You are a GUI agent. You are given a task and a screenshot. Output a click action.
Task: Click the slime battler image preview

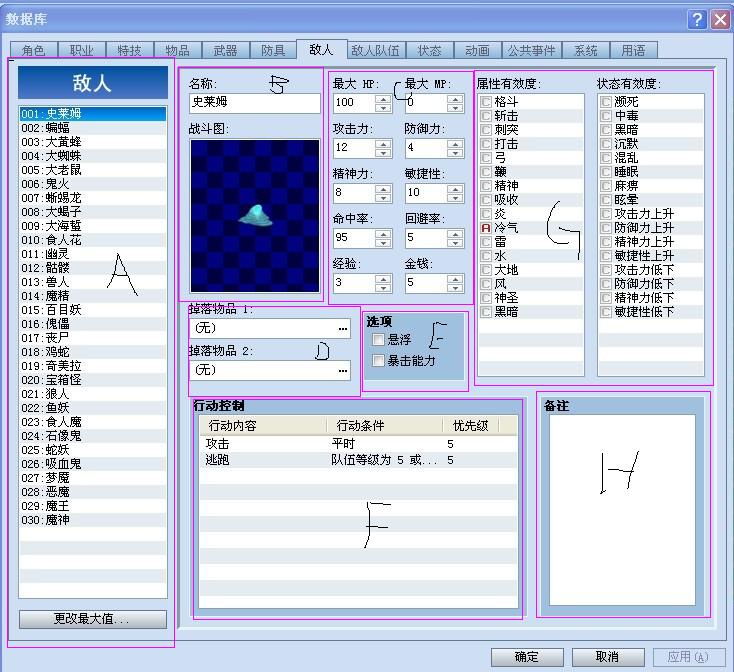255,216
